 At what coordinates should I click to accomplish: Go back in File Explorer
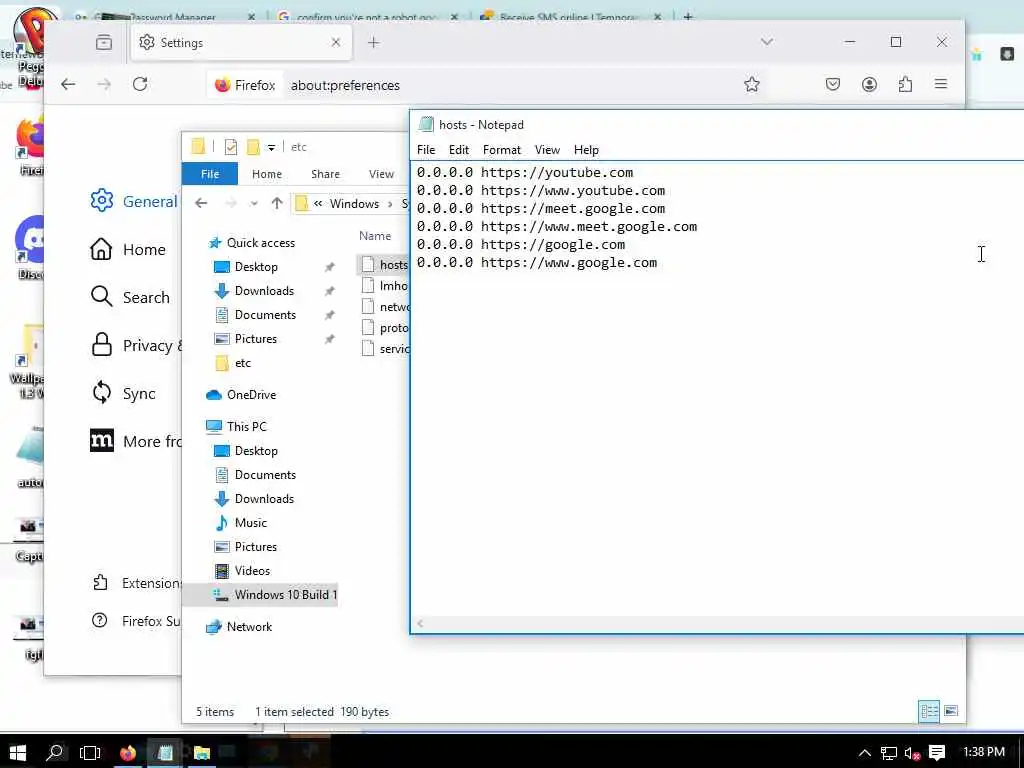200,203
